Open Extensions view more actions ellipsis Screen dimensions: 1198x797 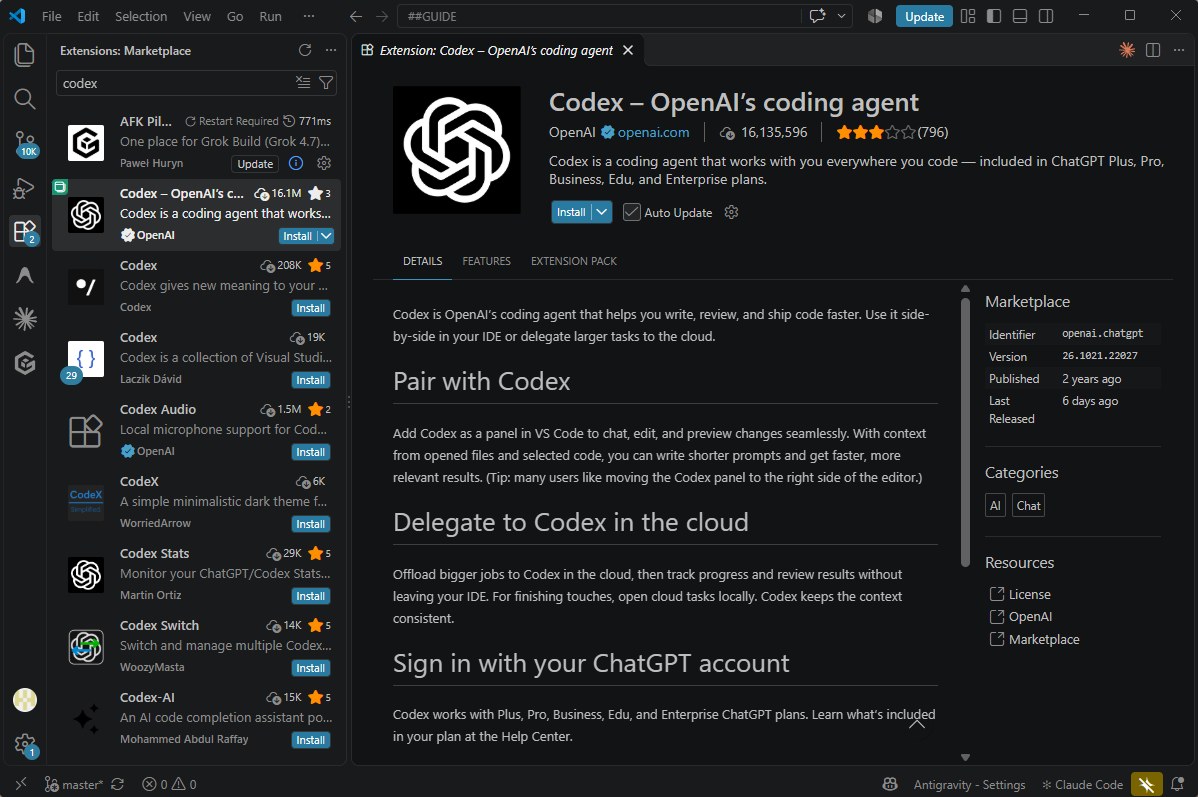pyautogui.click(x=331, y=50)
